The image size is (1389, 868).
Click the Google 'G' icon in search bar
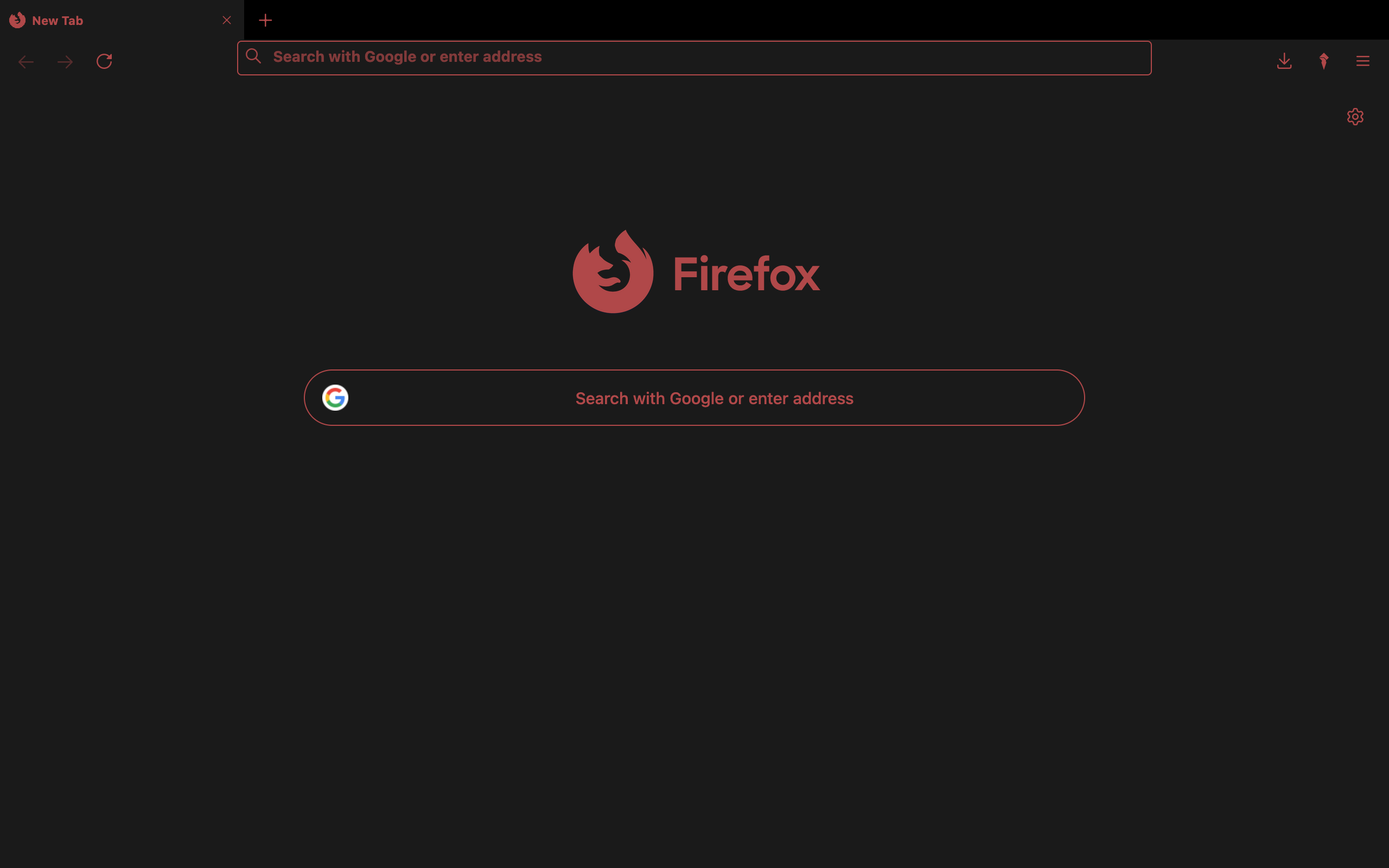[x=335, y=397]
